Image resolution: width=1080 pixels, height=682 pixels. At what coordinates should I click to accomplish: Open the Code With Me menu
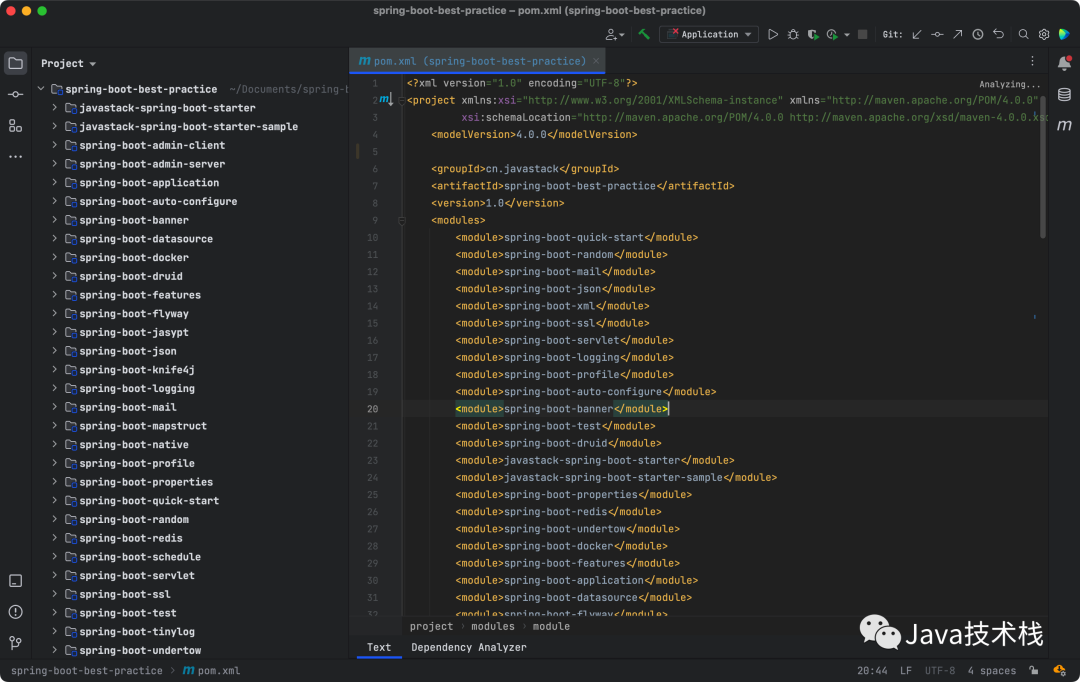[x=614, y=34]
